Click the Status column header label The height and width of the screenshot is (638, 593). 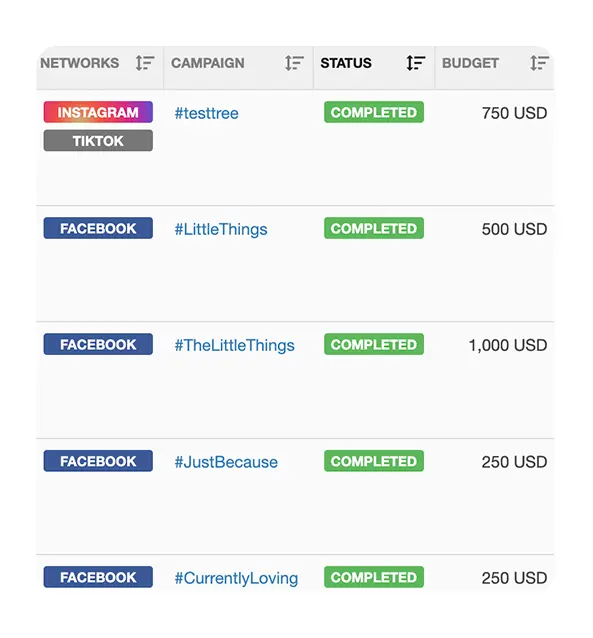(346, 63)
